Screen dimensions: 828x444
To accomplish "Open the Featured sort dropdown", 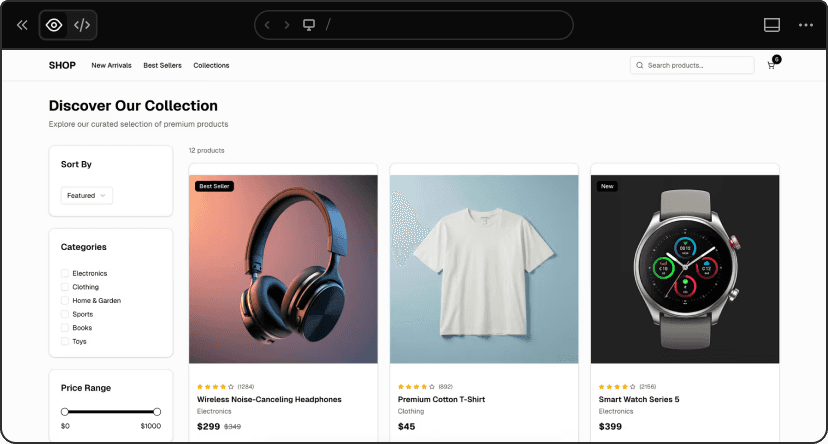I will click(x=87, y=196).
